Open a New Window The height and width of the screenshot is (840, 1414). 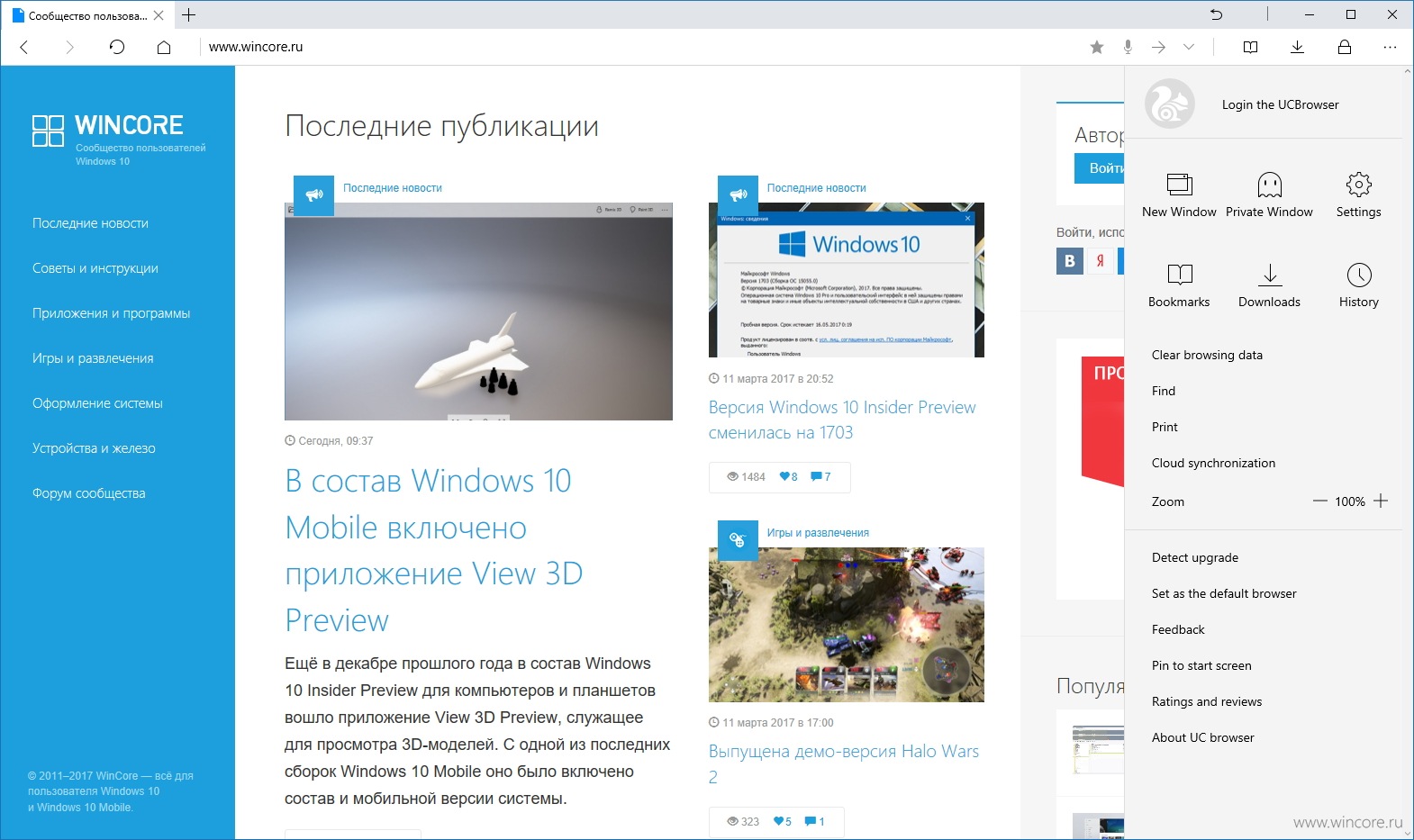(x=1179, y=195)
